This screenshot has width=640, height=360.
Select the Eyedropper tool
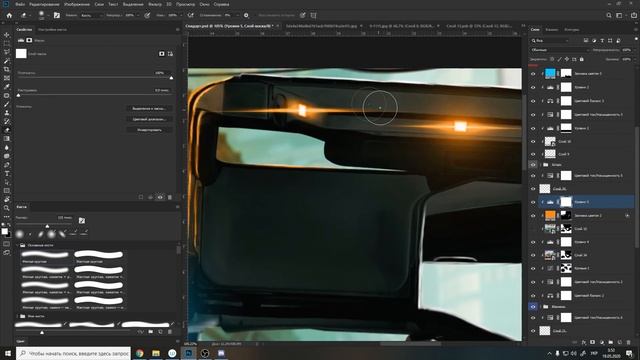click(7, 87)
